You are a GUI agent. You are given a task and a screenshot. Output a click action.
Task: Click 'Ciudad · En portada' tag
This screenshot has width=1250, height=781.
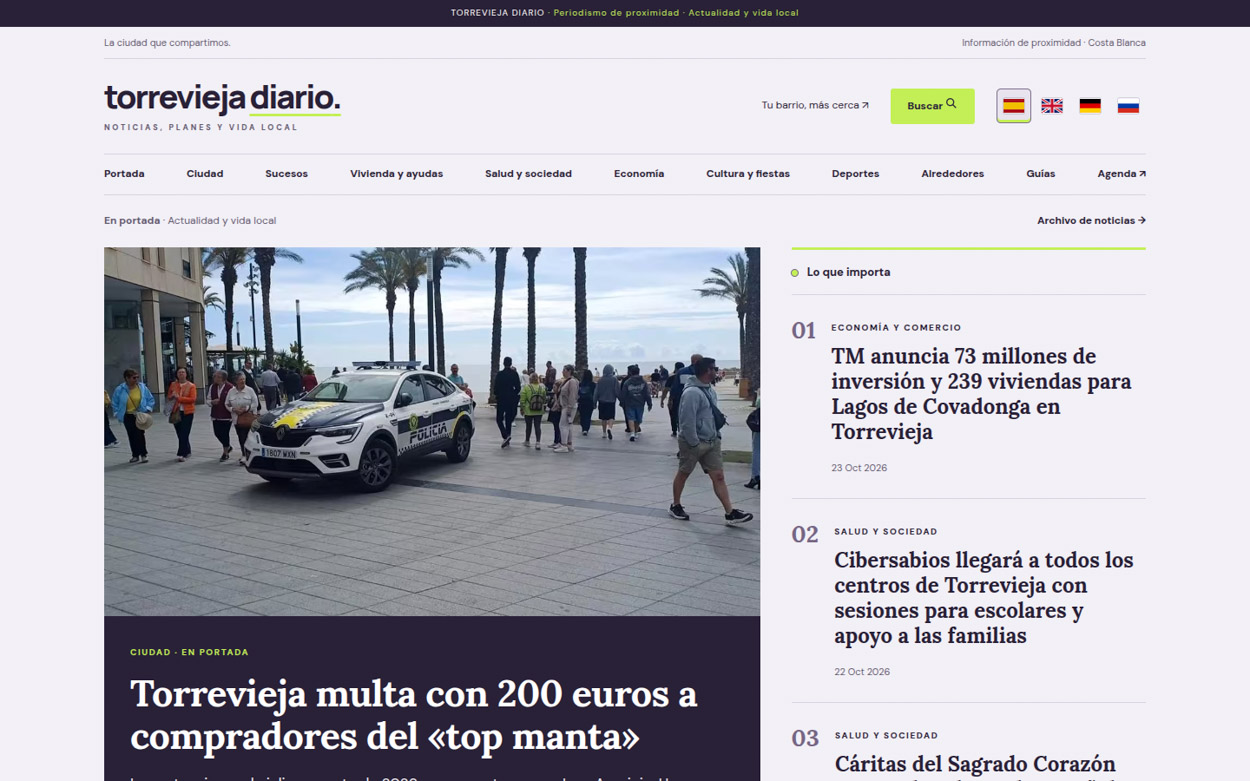coord(189,652)
